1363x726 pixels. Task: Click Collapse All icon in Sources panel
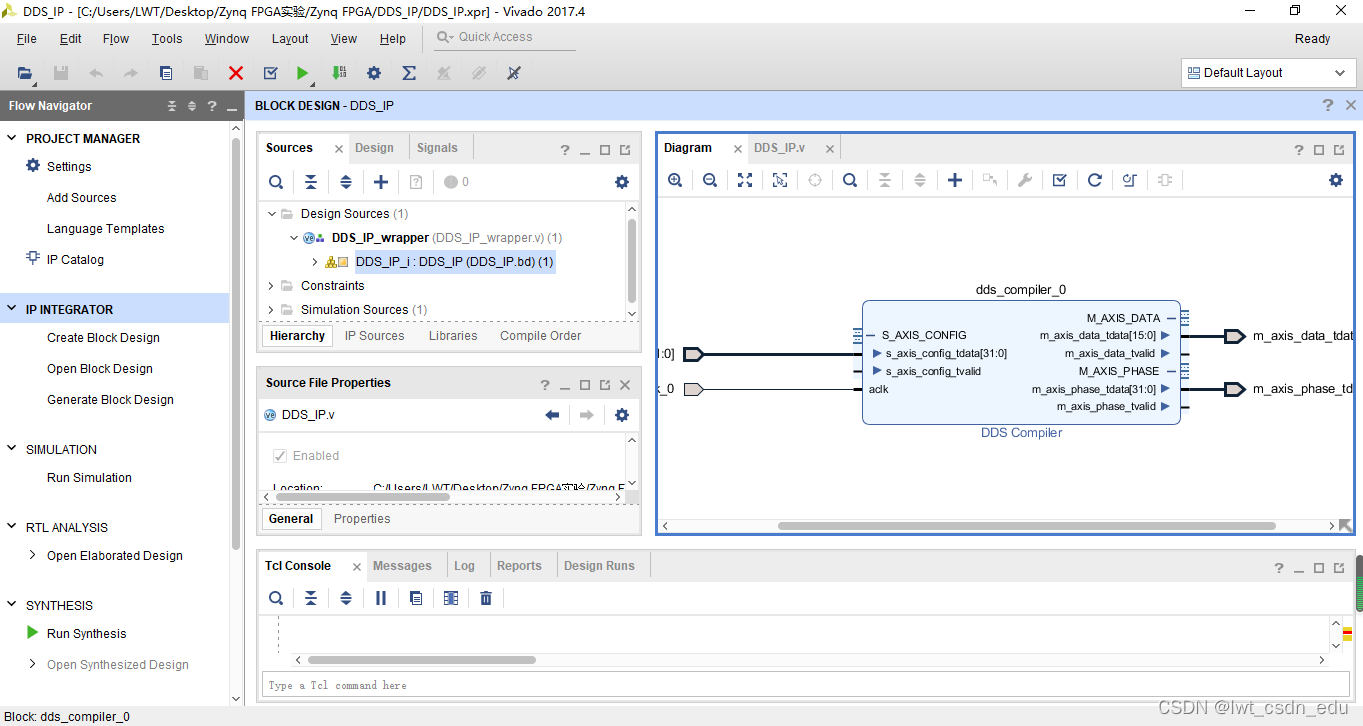pyautogui.click(x=311, y=182)
